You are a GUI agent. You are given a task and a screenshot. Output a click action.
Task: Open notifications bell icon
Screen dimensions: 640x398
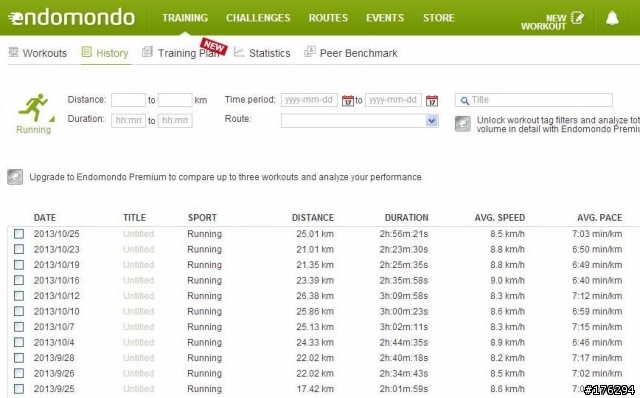click(x=612, y=18)
